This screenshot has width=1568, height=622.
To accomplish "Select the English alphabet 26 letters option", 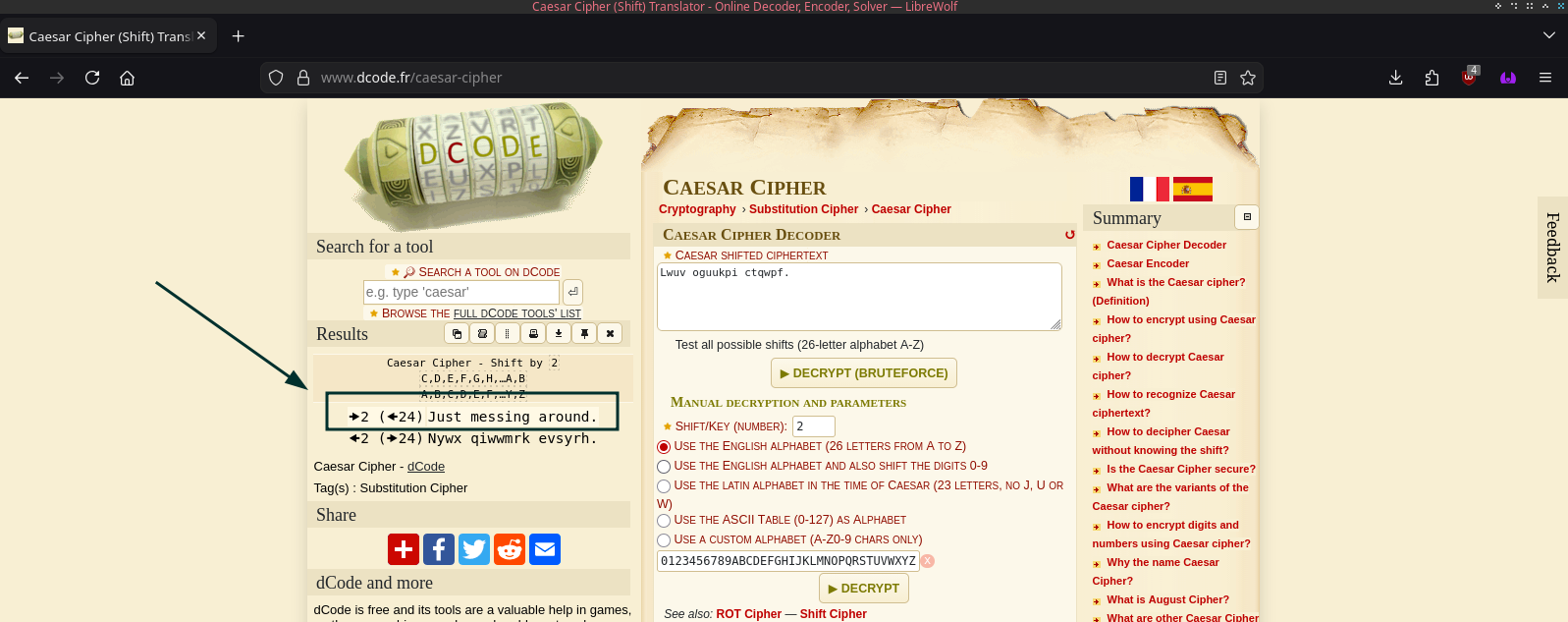I will [x=664, y=447].
